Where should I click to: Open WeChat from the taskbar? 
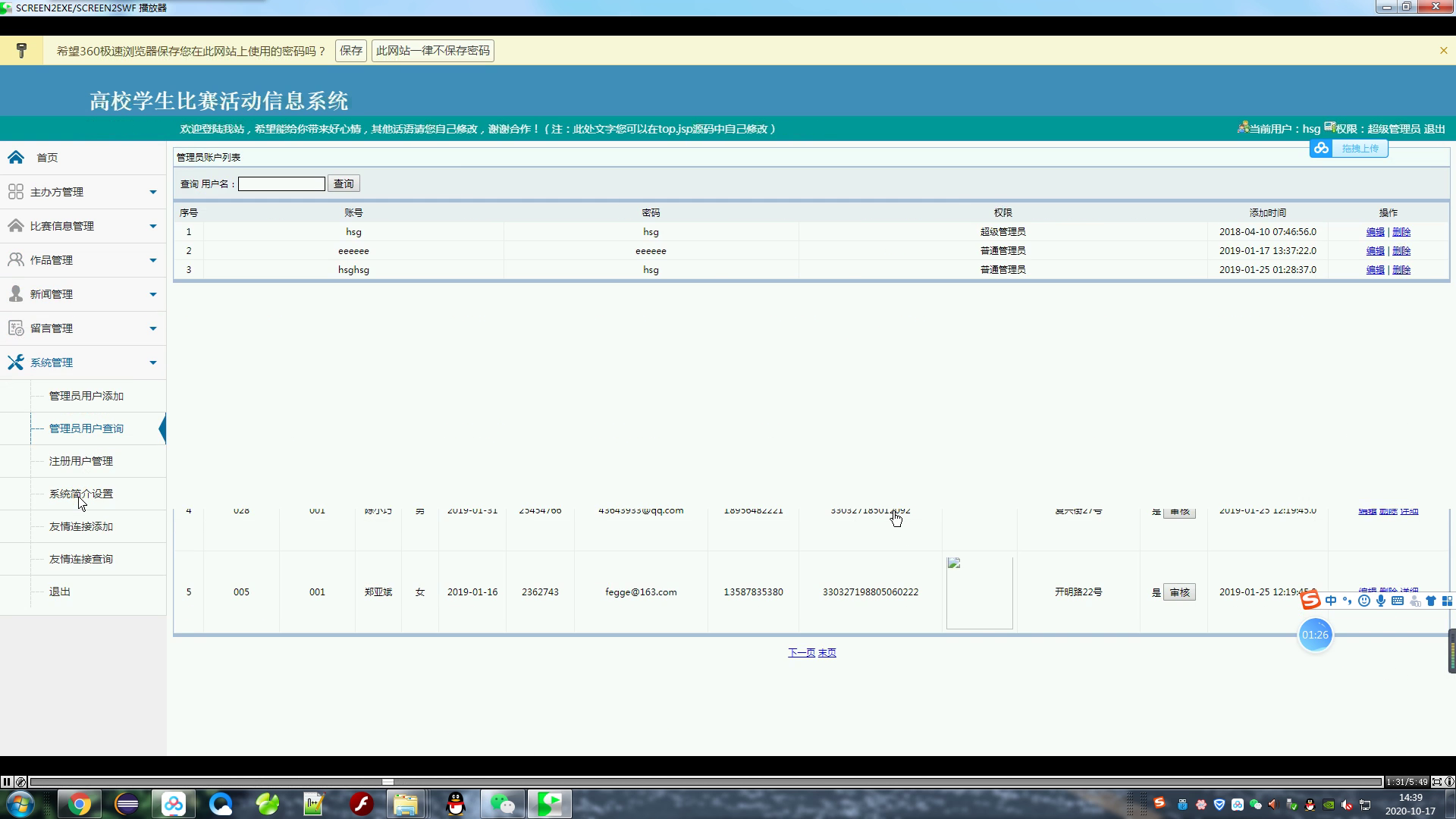[502, 804]
